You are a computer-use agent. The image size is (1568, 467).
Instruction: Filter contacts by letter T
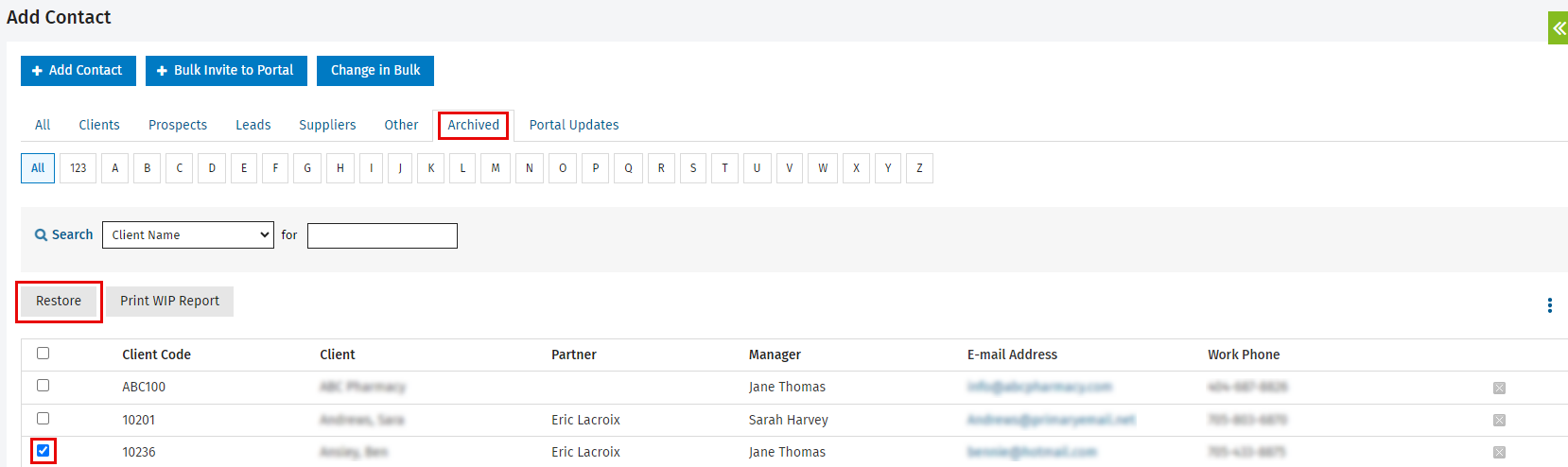click(x=725, y=168)
